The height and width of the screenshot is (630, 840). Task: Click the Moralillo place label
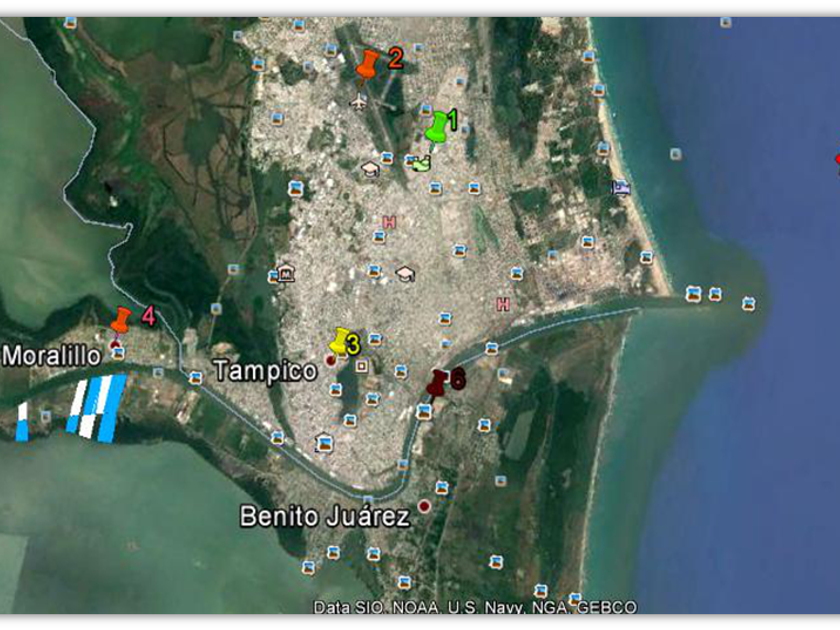[51, 356]
